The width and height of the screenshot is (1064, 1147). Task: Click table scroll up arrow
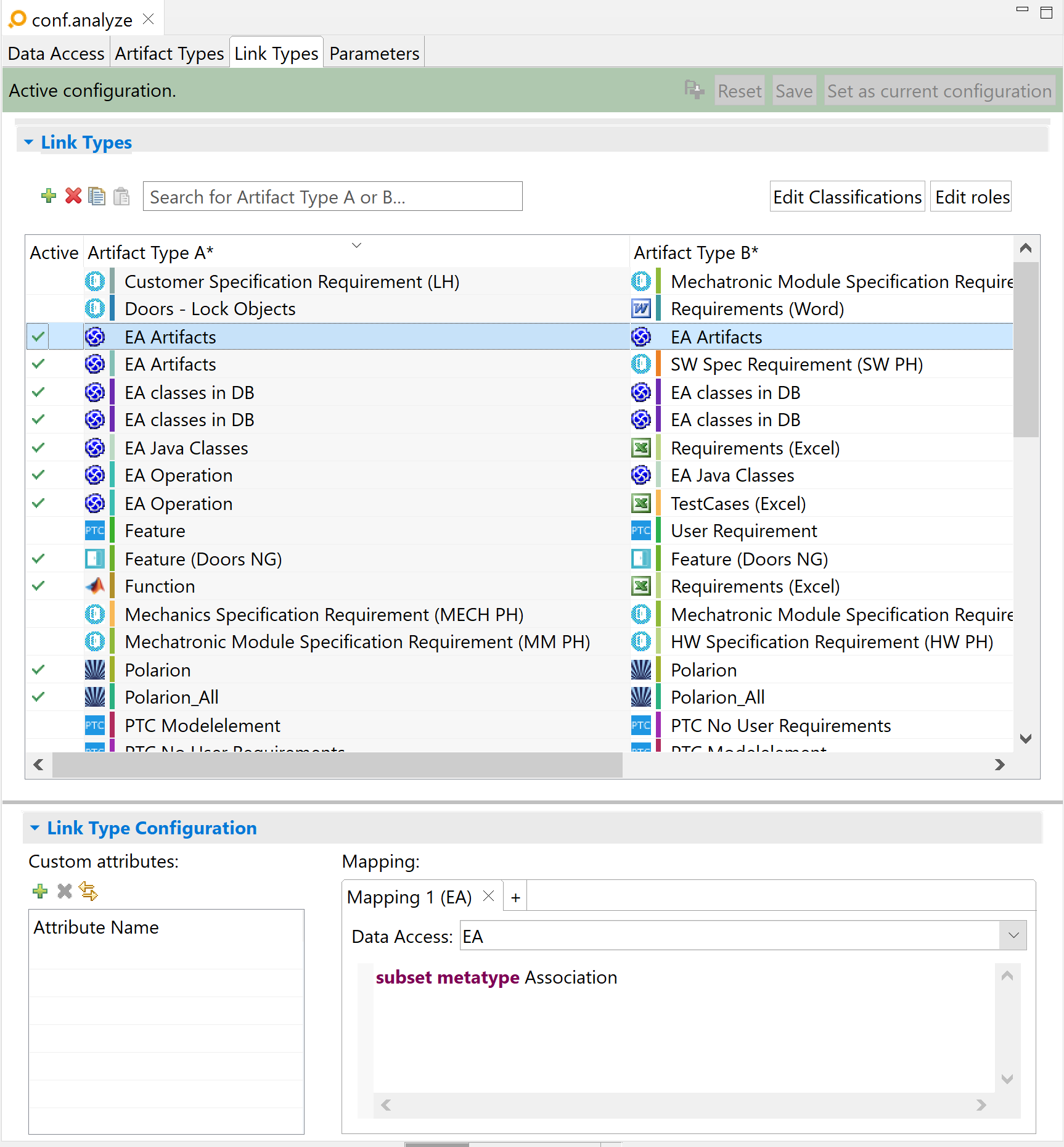coord(1026,248)
